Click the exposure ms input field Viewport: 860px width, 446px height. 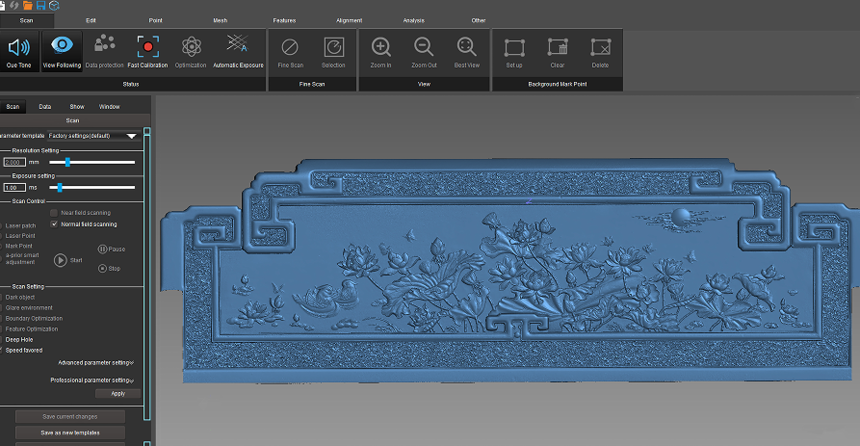[x=14, y=188]
